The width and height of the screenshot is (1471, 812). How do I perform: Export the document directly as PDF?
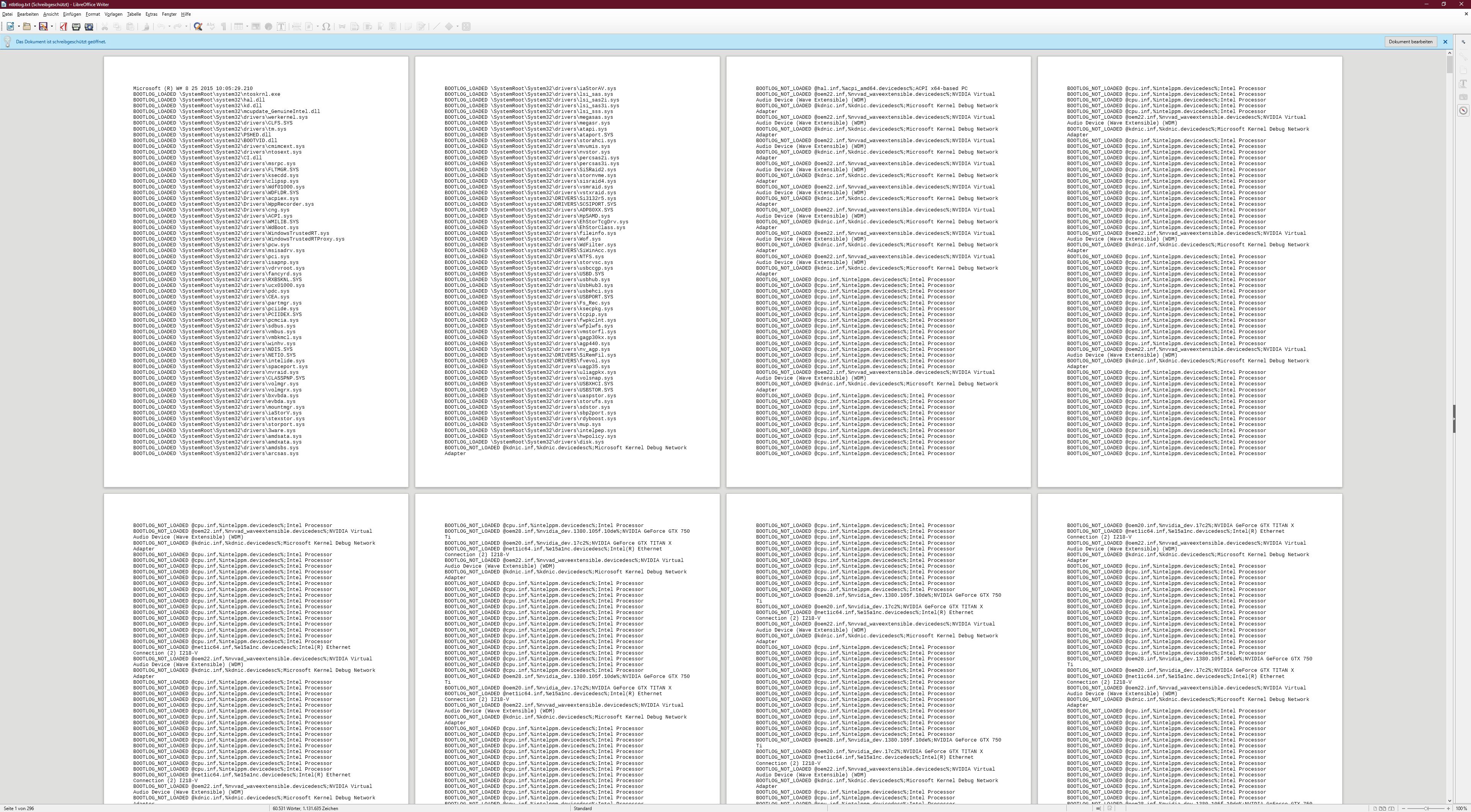tap(63, 26)
